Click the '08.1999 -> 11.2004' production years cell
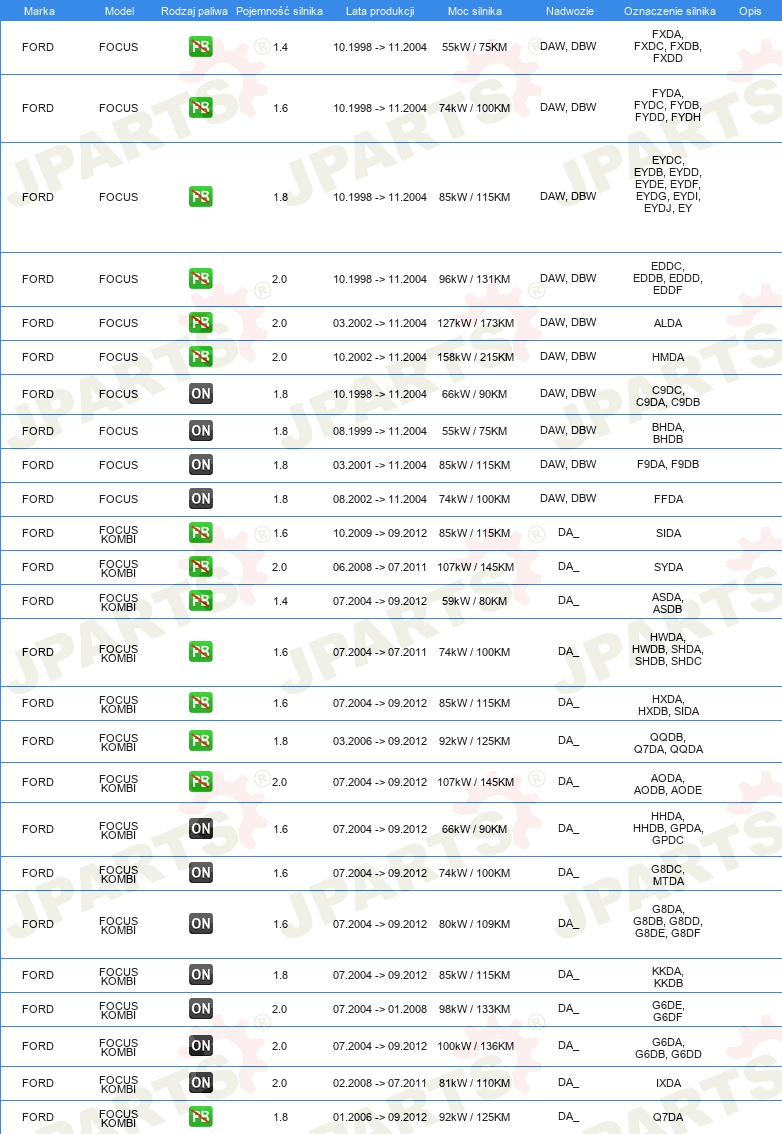This screenshot has width=782, height=1134. 380,431
